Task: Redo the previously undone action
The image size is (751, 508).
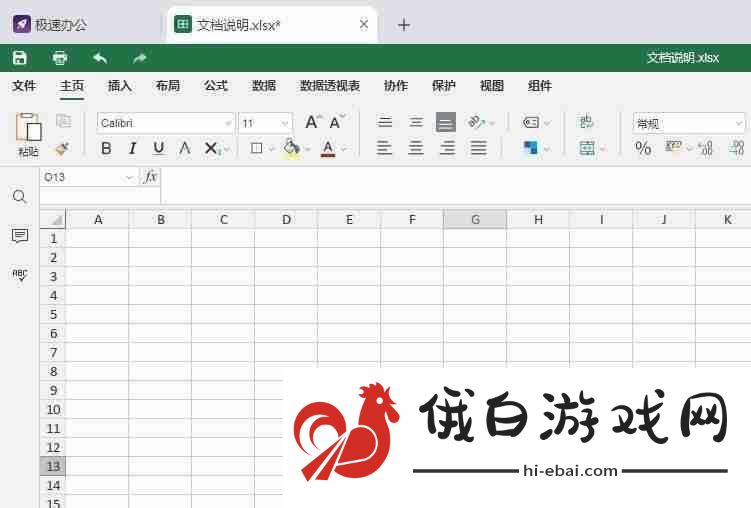Action: click(139, 58)
